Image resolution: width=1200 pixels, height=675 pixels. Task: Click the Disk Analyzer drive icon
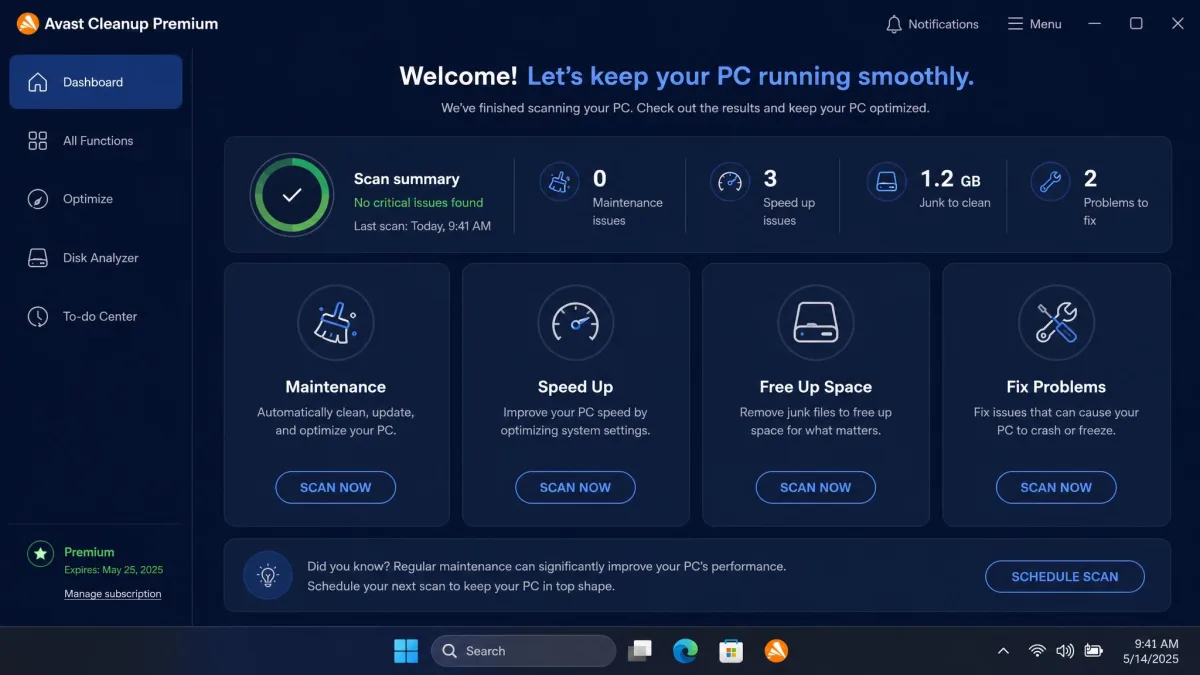(38, 258)
